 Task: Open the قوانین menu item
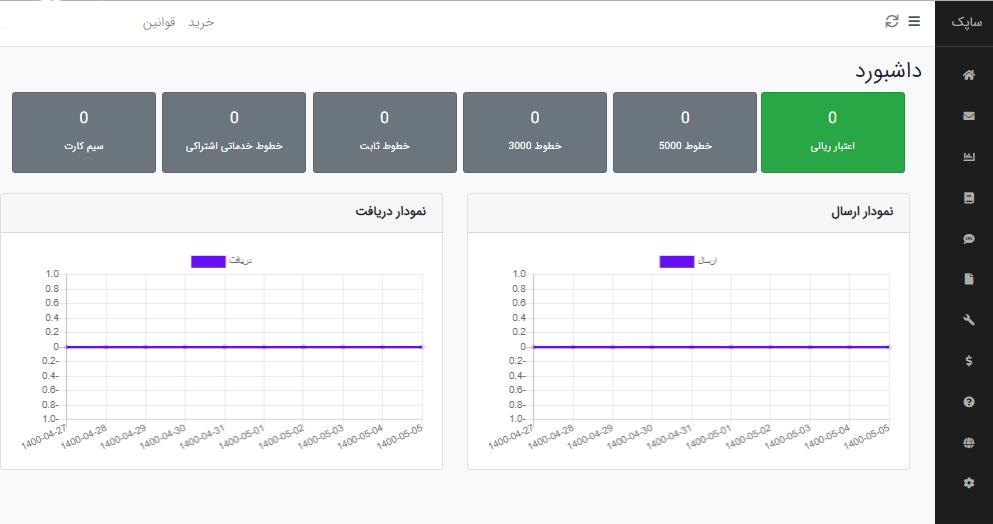[x=160, y=22]
